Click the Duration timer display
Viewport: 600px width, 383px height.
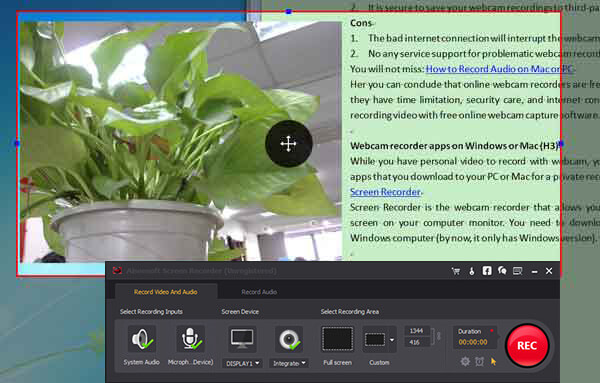click(474, 337)
